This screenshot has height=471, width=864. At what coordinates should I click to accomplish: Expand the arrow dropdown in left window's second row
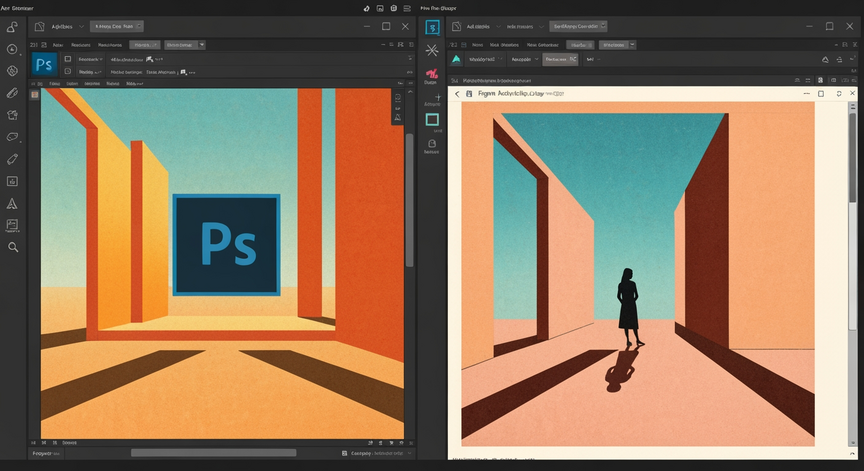(202, 45)
